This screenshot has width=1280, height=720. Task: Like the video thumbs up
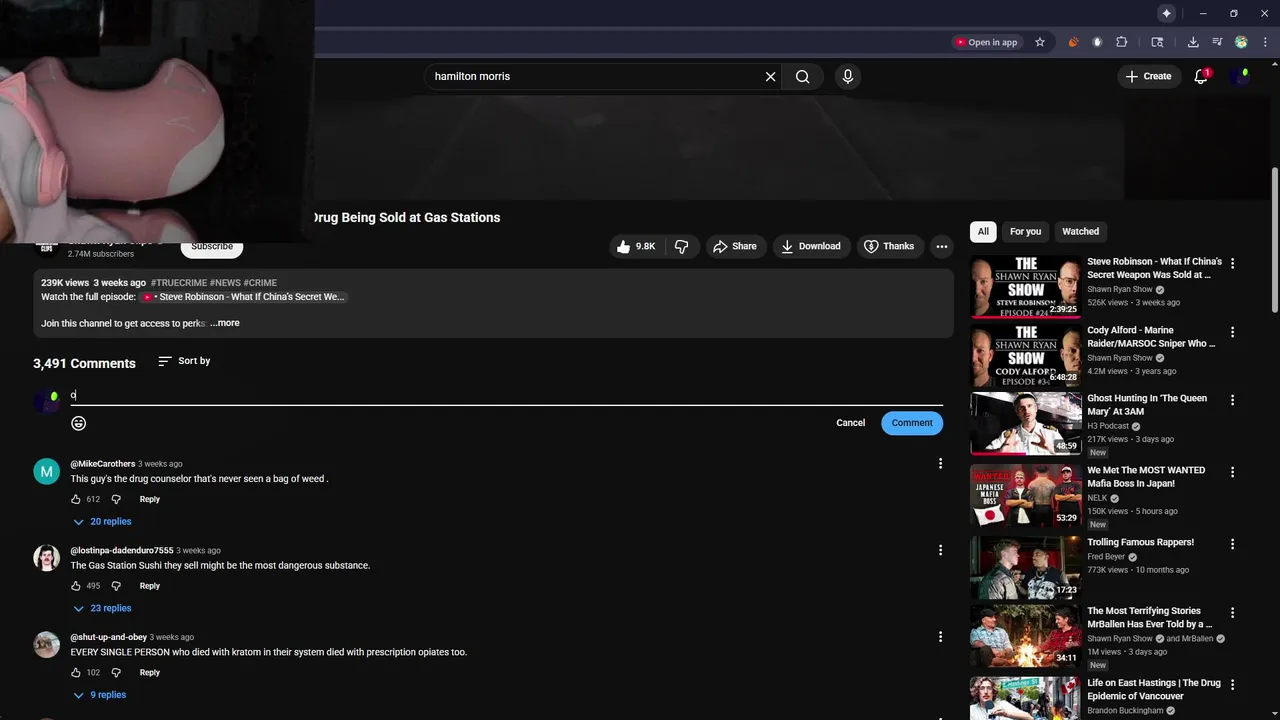[636, 246]
